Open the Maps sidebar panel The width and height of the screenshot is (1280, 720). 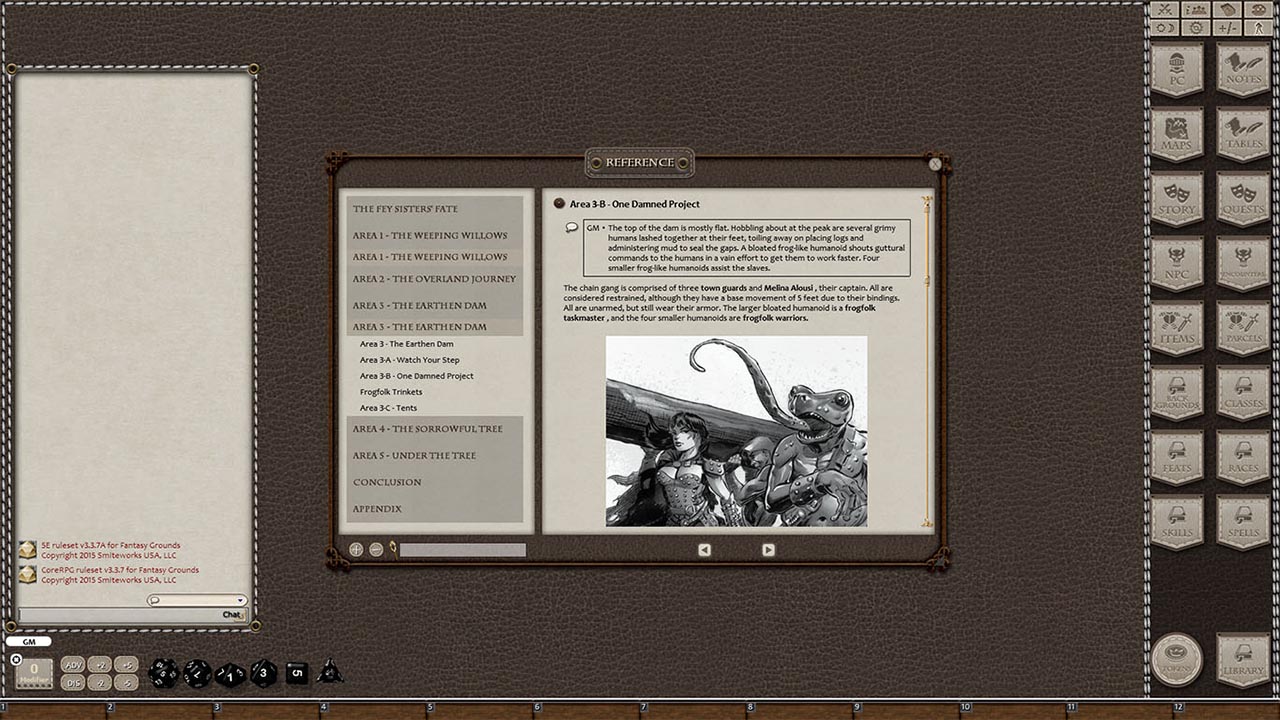[x=1177, y=131]
